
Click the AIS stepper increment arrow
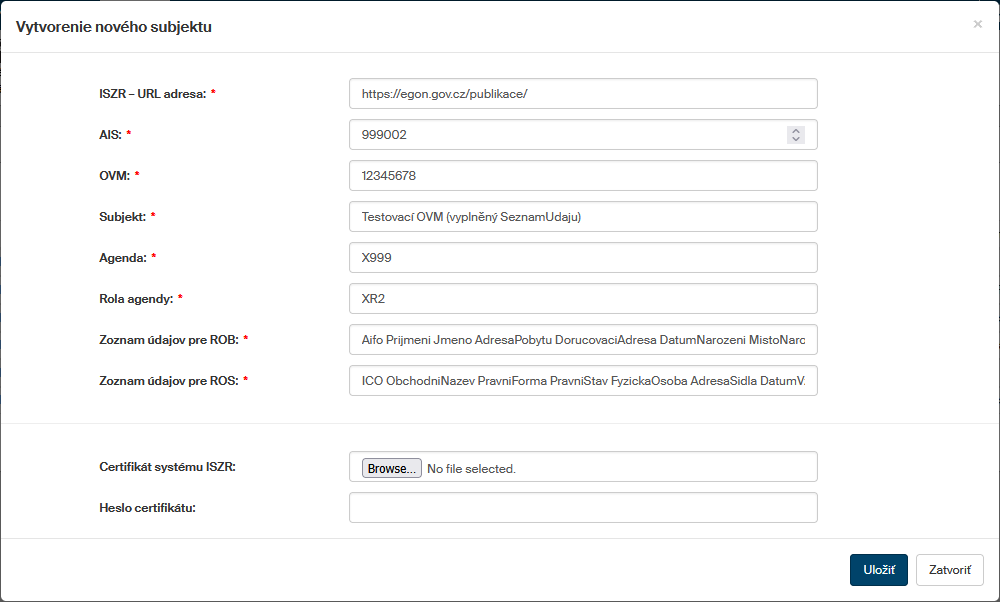[x=796, y=129]
